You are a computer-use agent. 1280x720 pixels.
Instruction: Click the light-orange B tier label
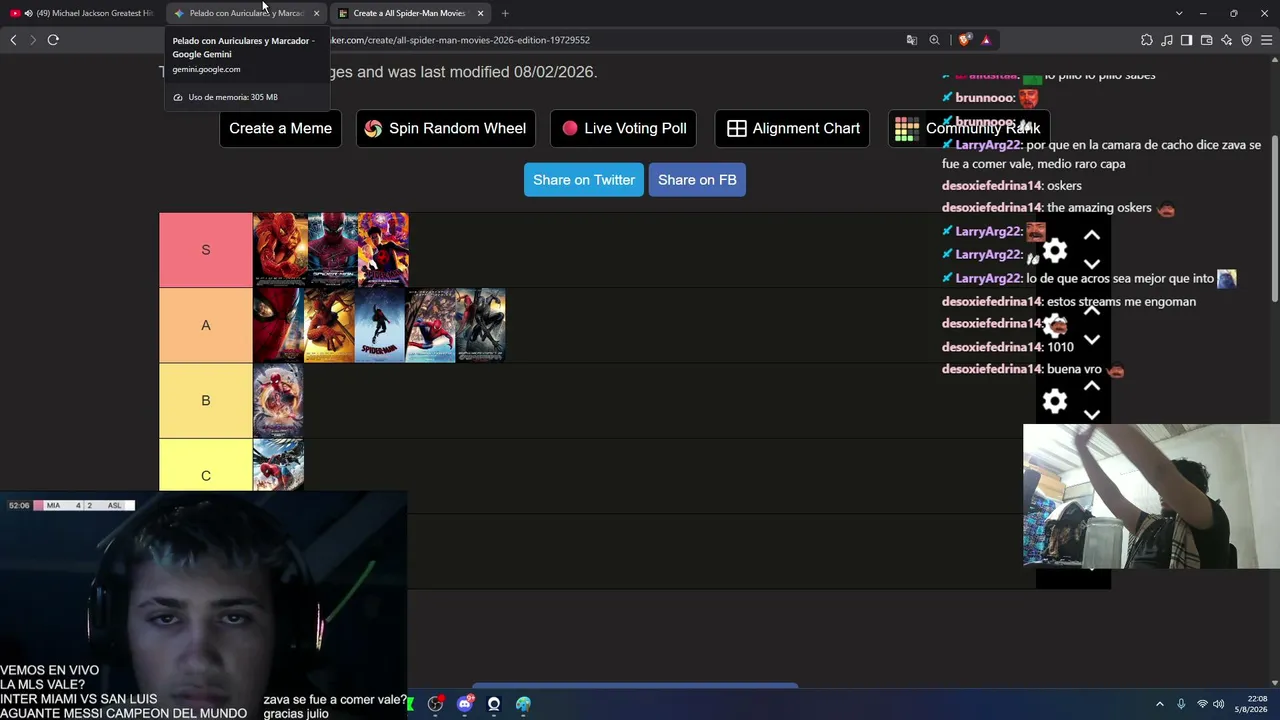pos(206,400)
